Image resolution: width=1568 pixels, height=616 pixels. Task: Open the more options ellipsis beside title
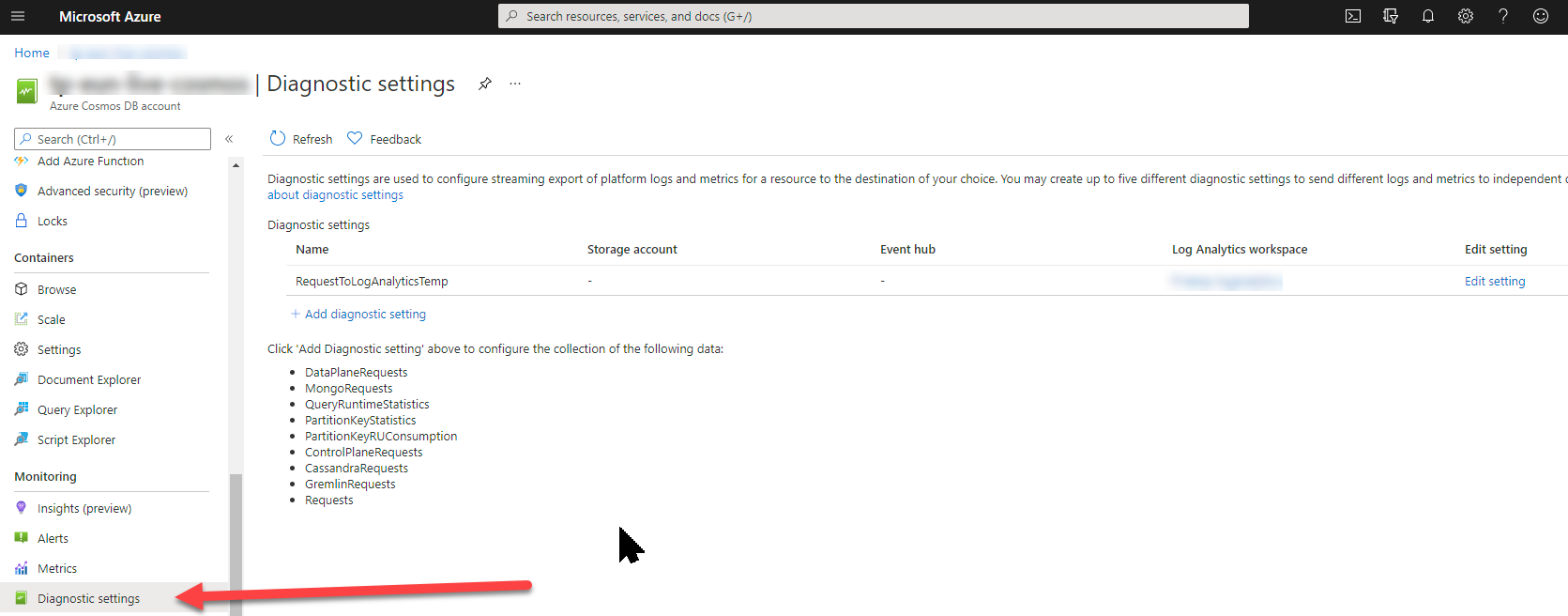(x=515, y=84)
